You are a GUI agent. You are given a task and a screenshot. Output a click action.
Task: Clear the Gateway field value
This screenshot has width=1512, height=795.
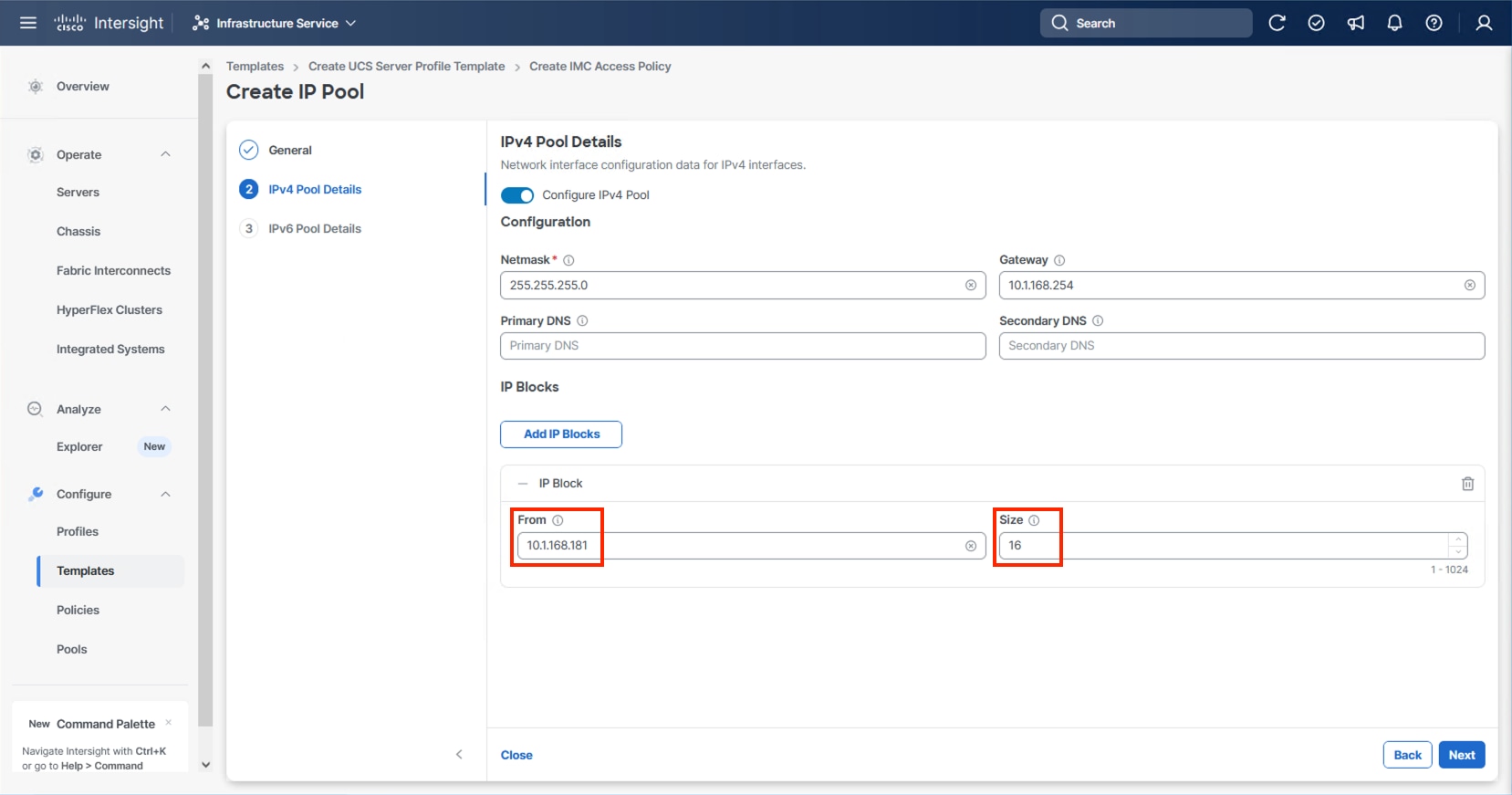(1470, 286)
